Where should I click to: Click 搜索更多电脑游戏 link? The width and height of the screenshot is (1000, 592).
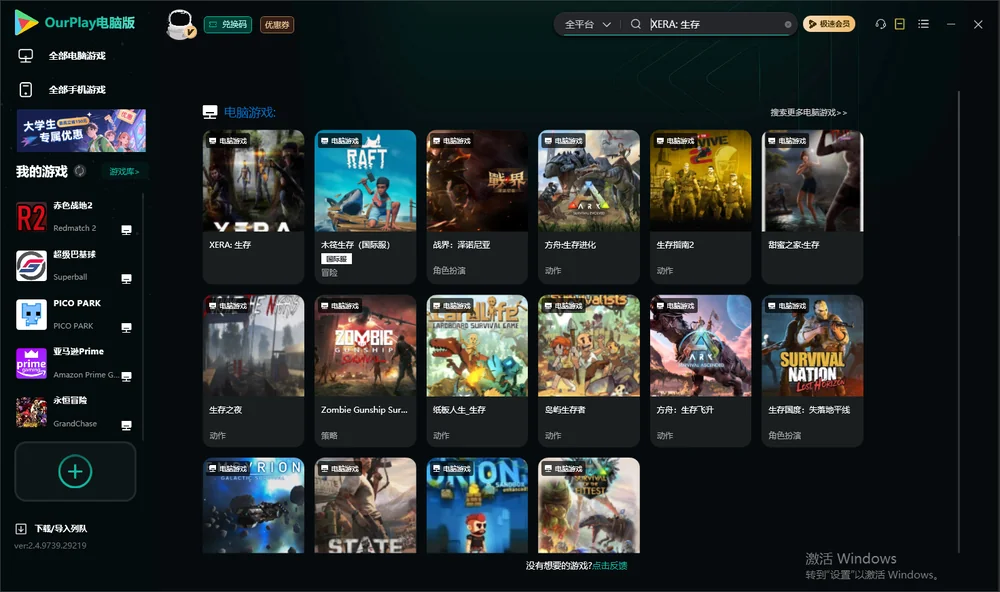coord(809,113)
